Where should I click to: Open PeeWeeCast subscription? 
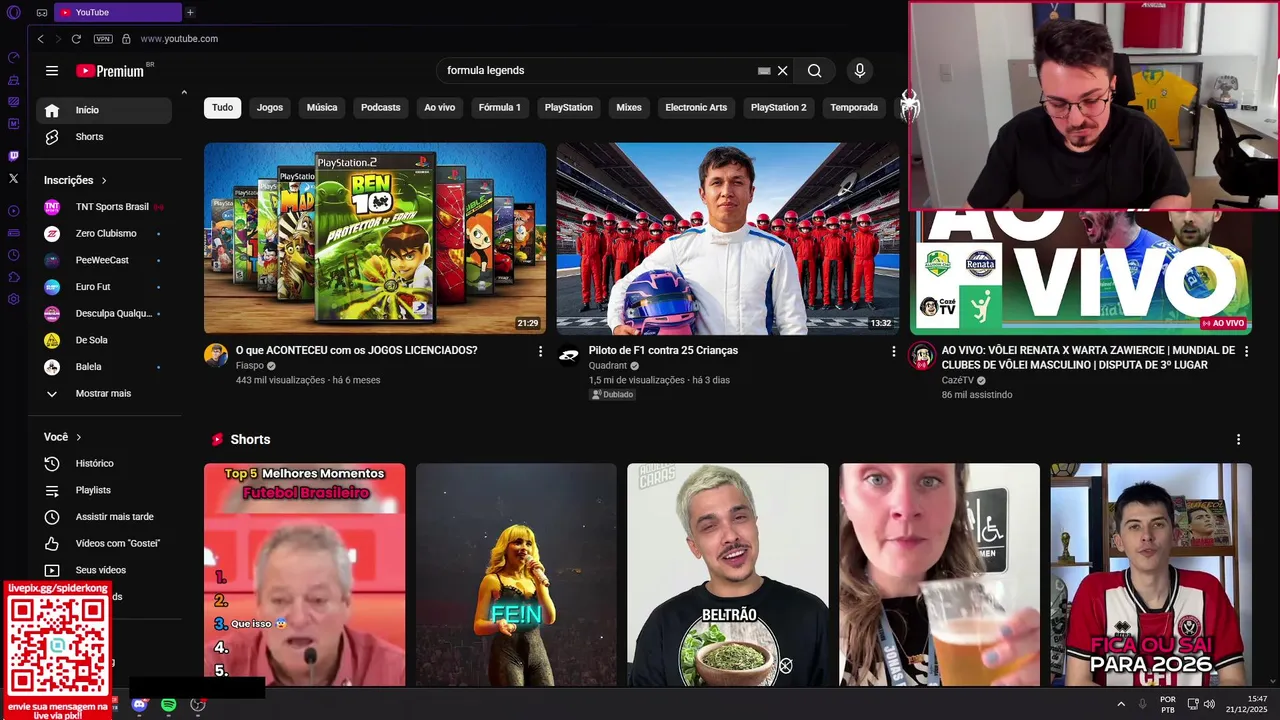(104, 260)
